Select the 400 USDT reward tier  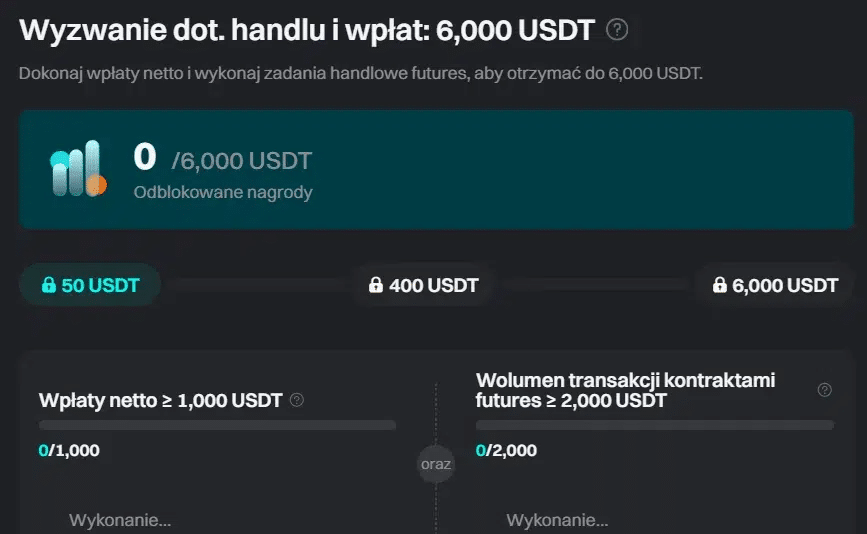[423, 285]
